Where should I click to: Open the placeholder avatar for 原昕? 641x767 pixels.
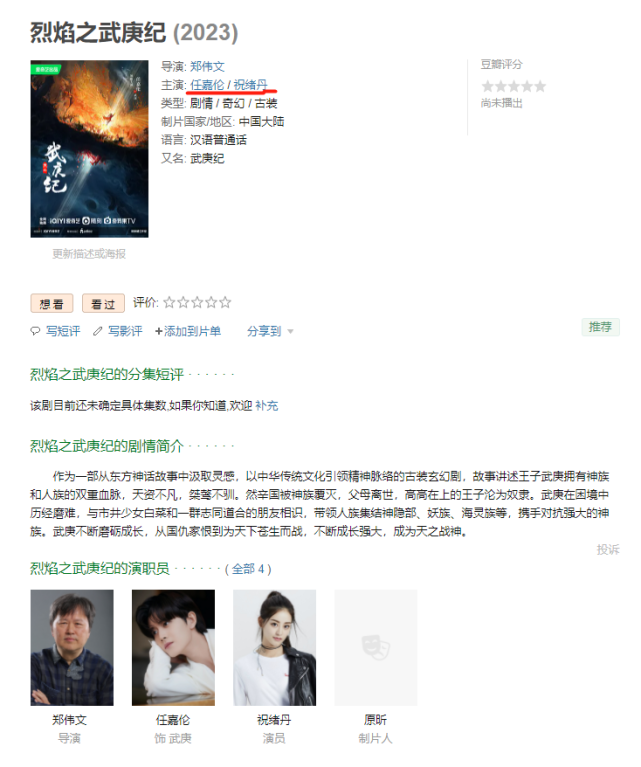[x=376, y=647]
